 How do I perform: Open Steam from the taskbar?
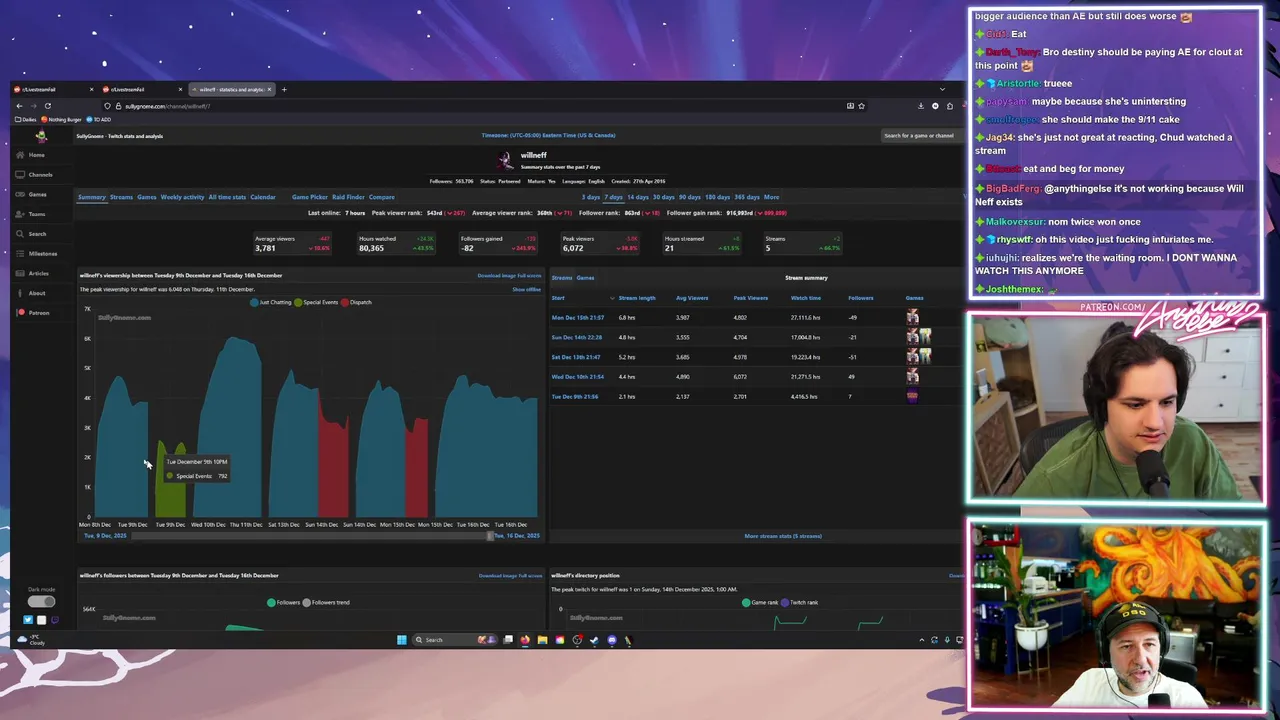point(594,640)
